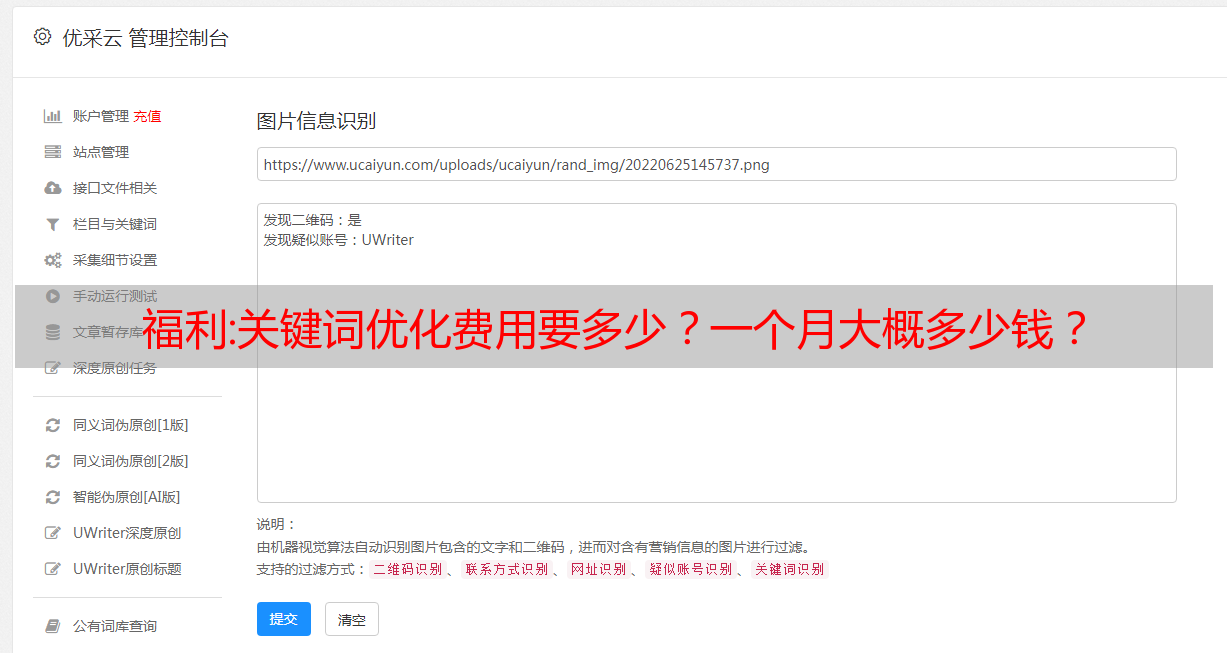Screen dimensions: 1227x653
Task: Click the result line 发现疑似账号：UWriter
Action: [x=338, y=240]
